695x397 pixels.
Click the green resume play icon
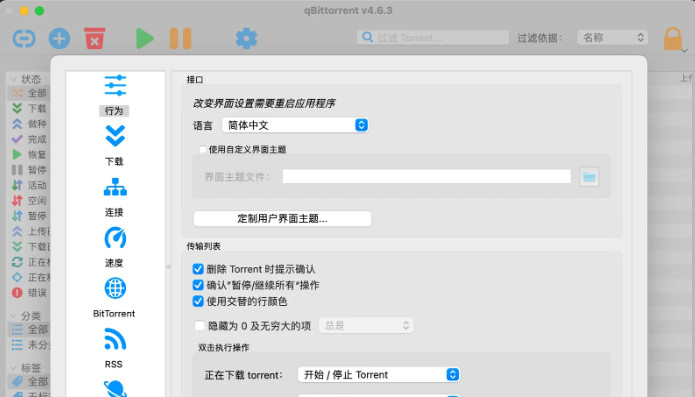pyautogui.click(x=144, y=39)
